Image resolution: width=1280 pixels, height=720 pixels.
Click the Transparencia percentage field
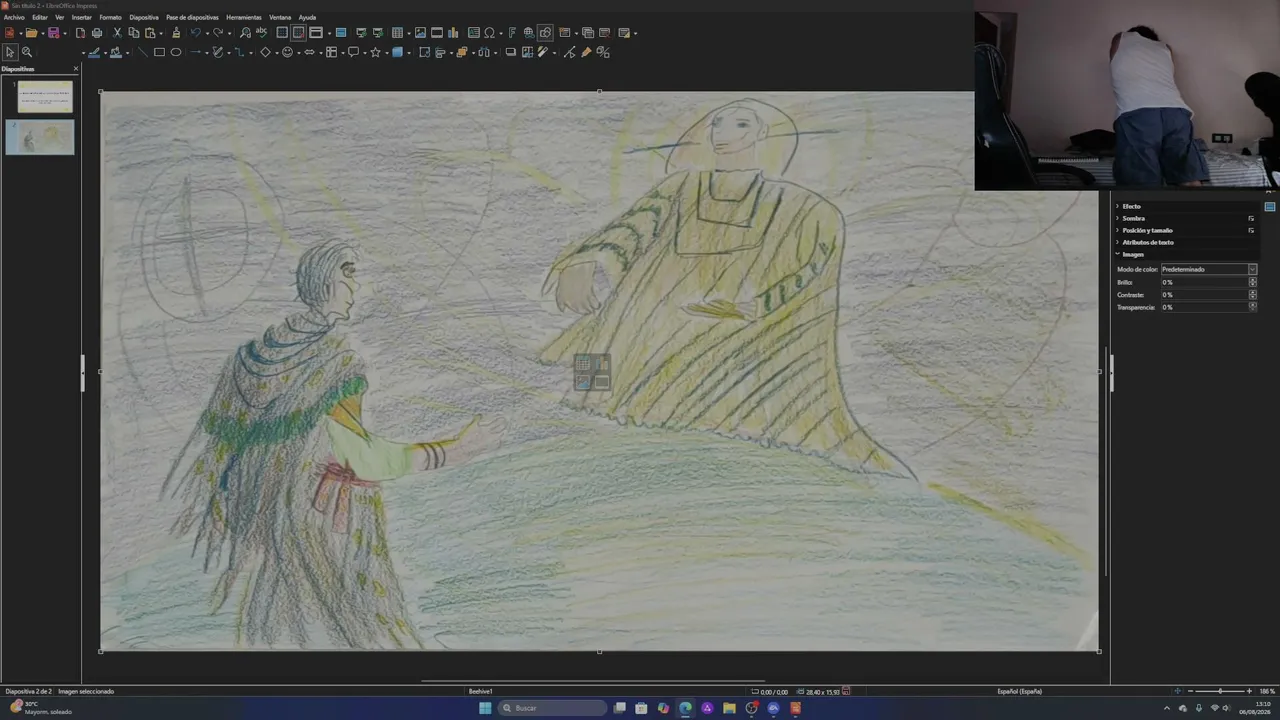[1203, 307]
